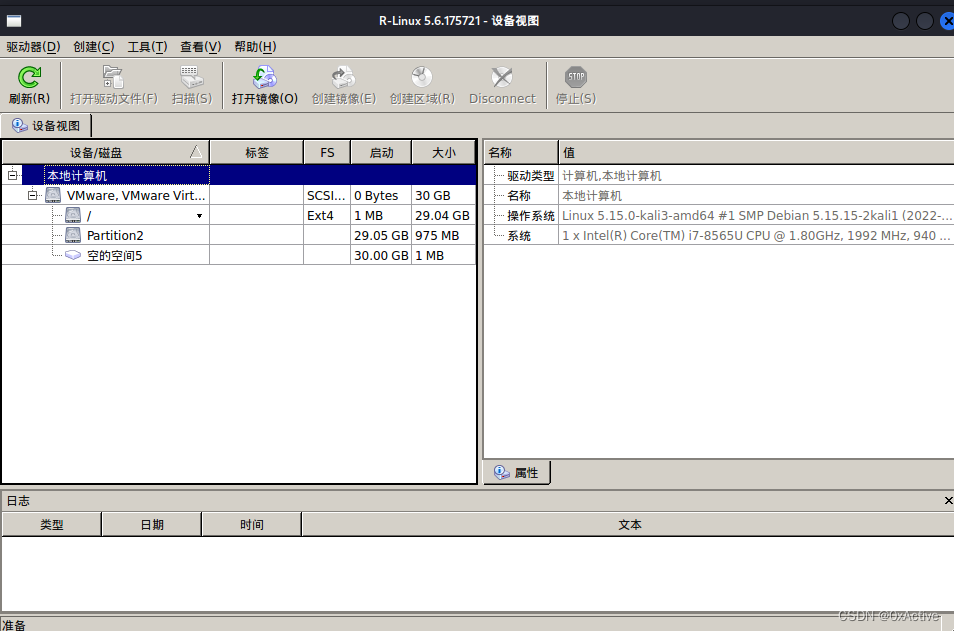Screen dimensions: 954x631
Task: Click the VMware disk drive icon
Action: (x=53, y=195)
